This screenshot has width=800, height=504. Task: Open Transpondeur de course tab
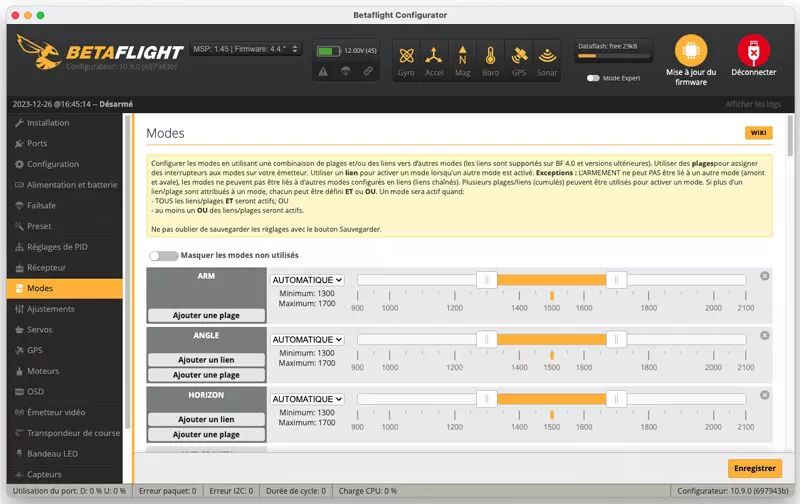64,433
